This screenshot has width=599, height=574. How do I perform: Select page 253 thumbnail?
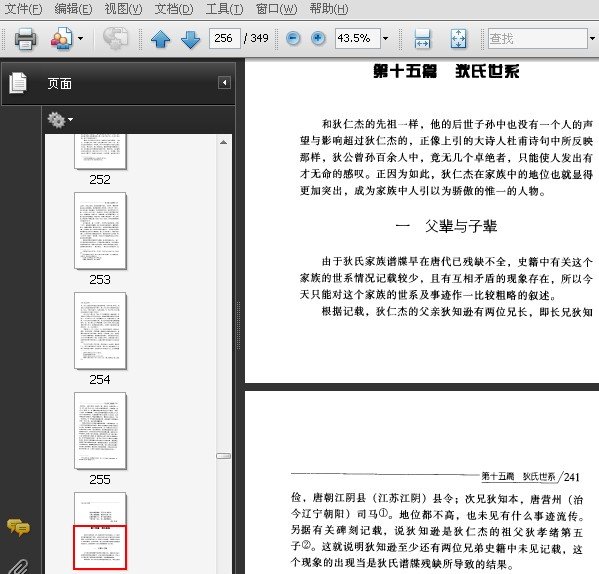pos(100,231)
